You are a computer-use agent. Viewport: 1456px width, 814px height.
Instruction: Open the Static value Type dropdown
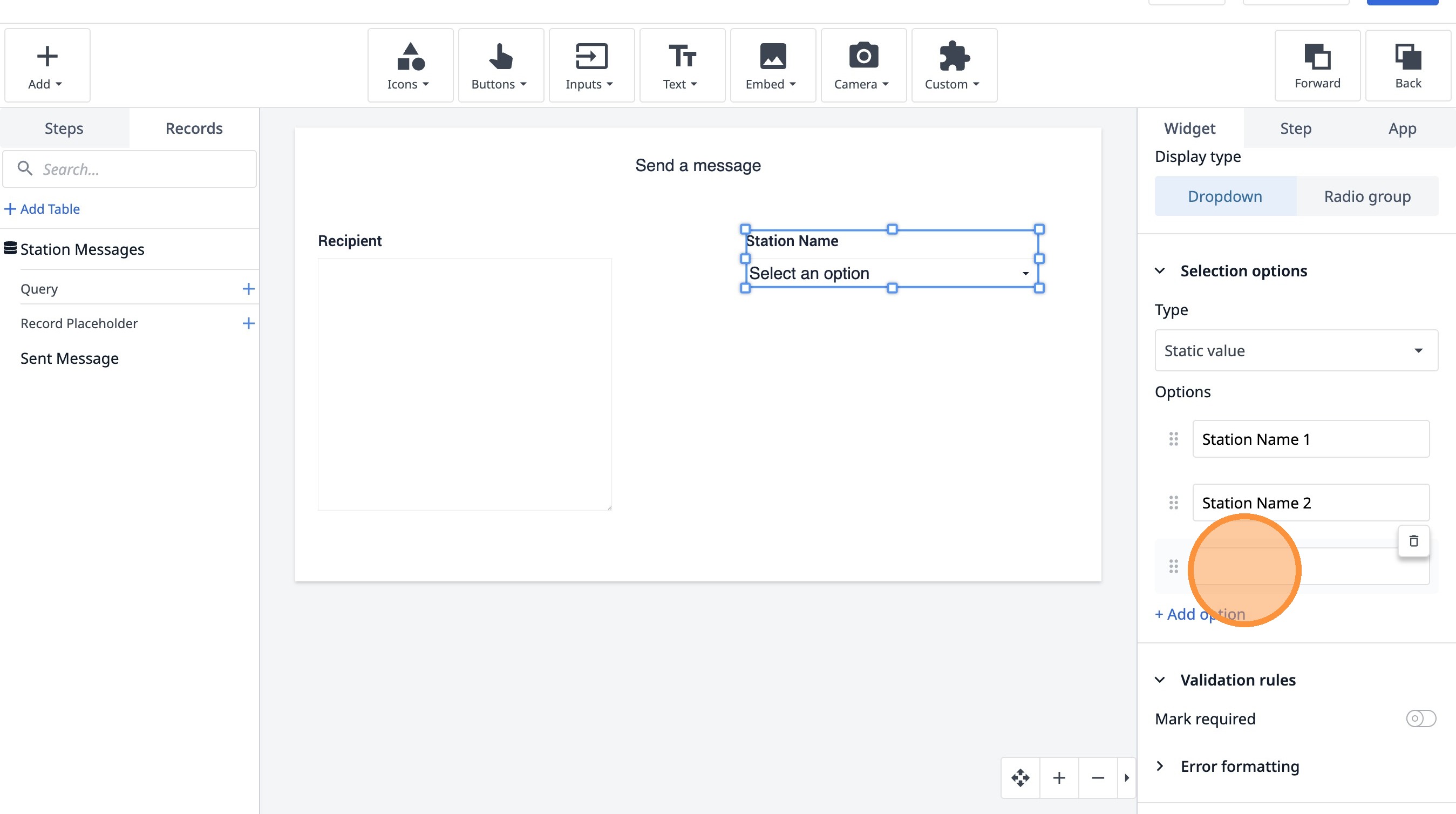(x=1296, y=350)
